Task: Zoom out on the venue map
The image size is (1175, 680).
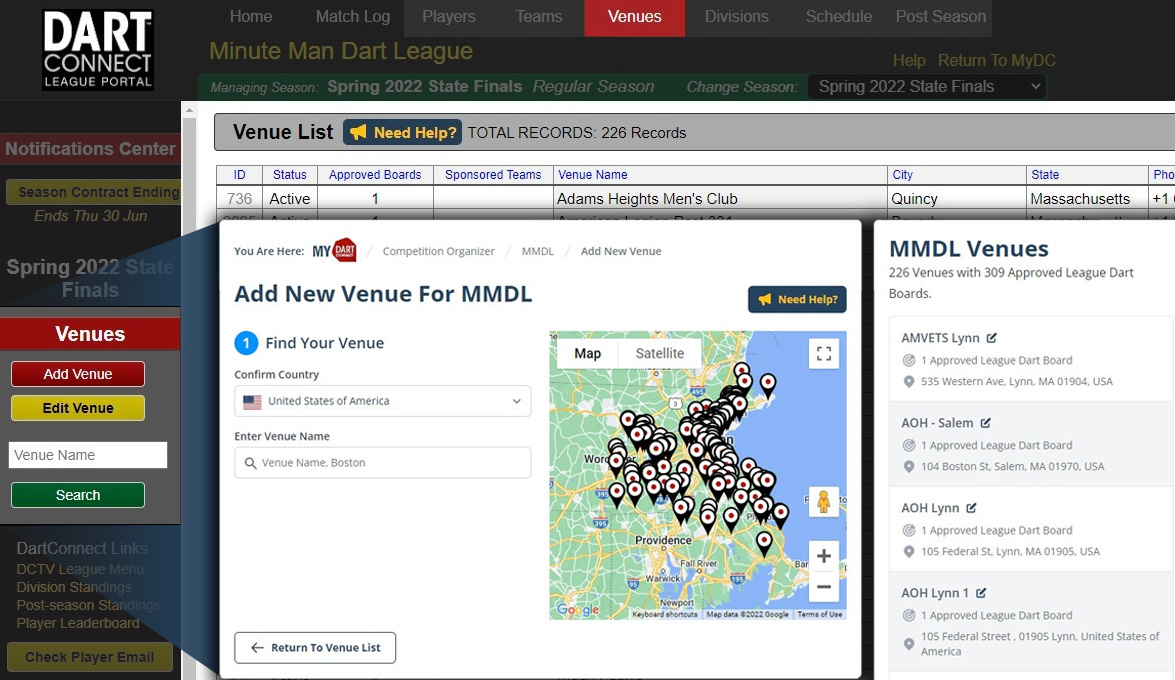Action: (824, 586)
